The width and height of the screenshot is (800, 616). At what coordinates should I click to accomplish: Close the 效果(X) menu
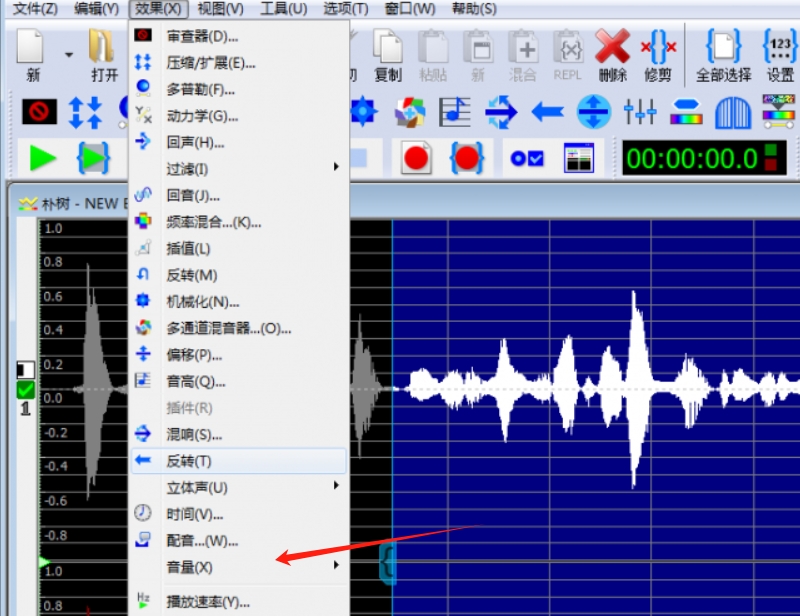[158, 9]
